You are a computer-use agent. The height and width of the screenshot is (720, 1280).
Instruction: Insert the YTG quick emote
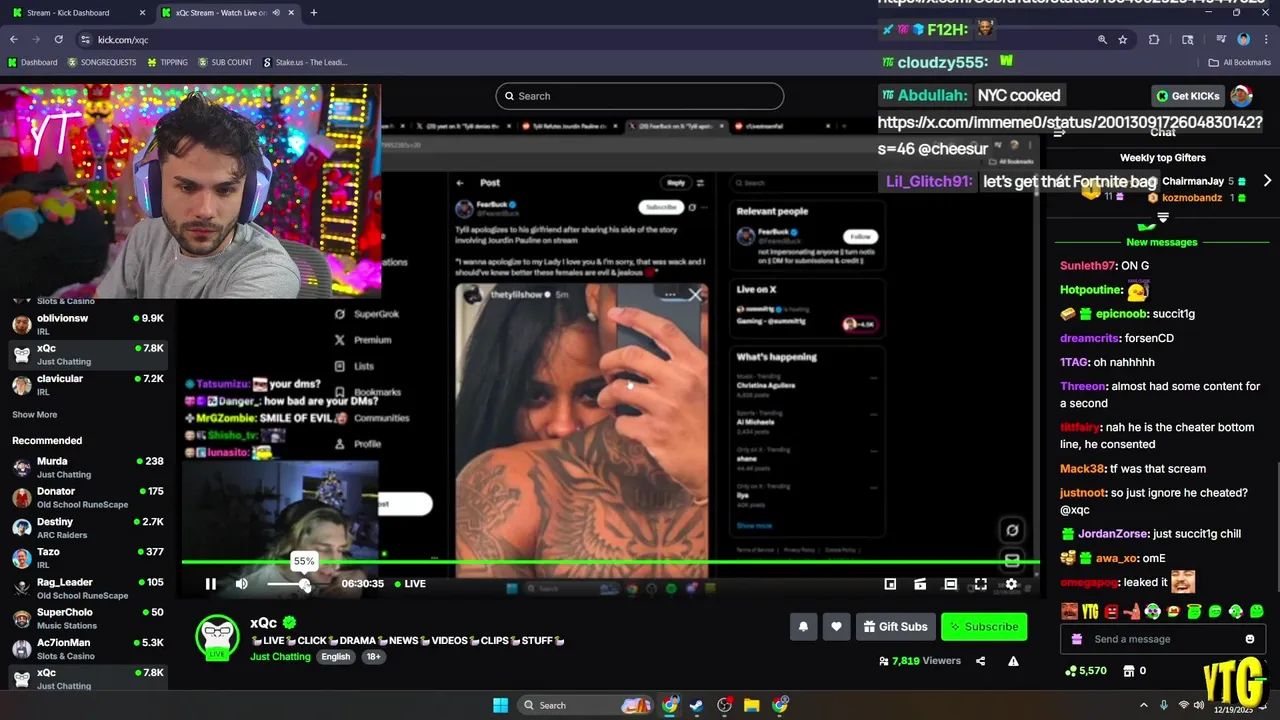click(1090, 611)
